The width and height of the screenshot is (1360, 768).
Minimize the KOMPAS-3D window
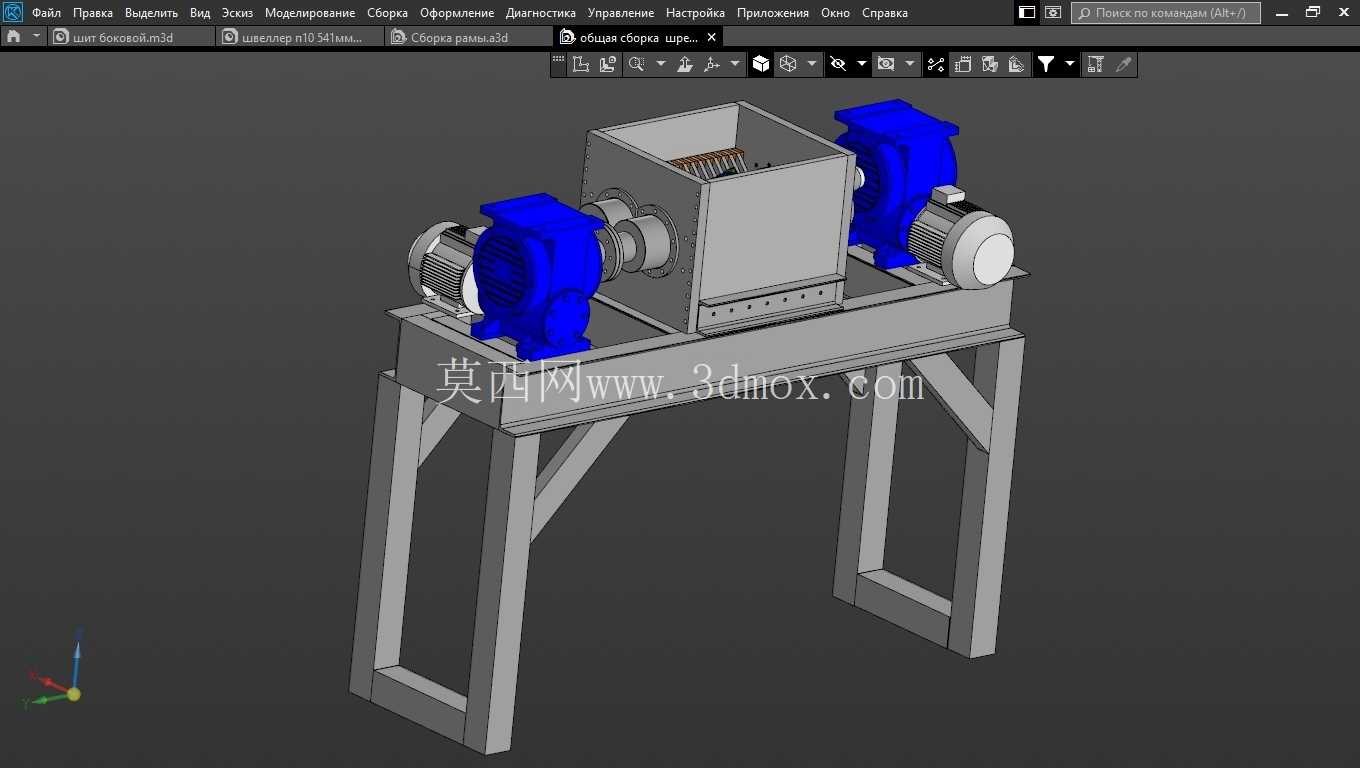(x=1282, y=13)
